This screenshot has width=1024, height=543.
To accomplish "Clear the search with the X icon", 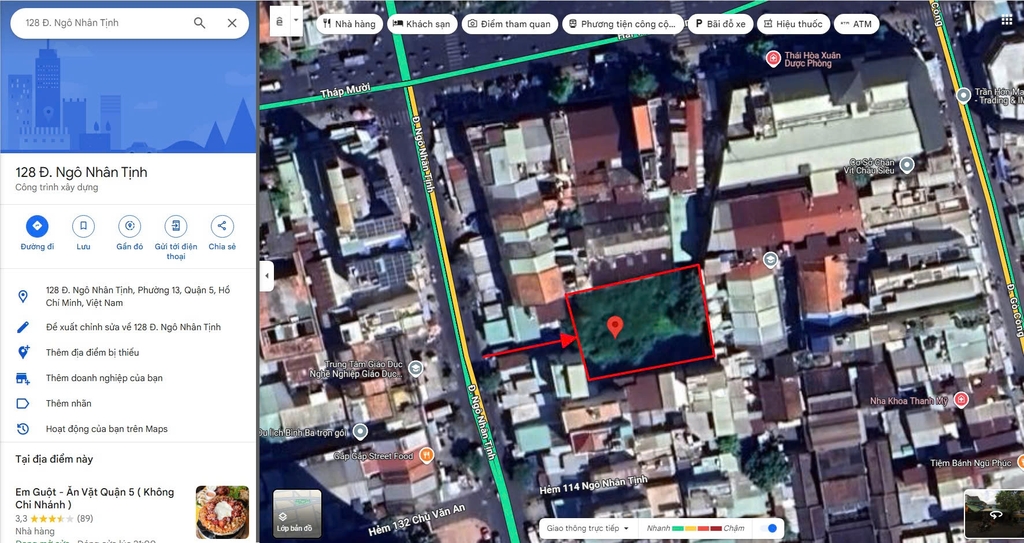I will click(232, 23).
